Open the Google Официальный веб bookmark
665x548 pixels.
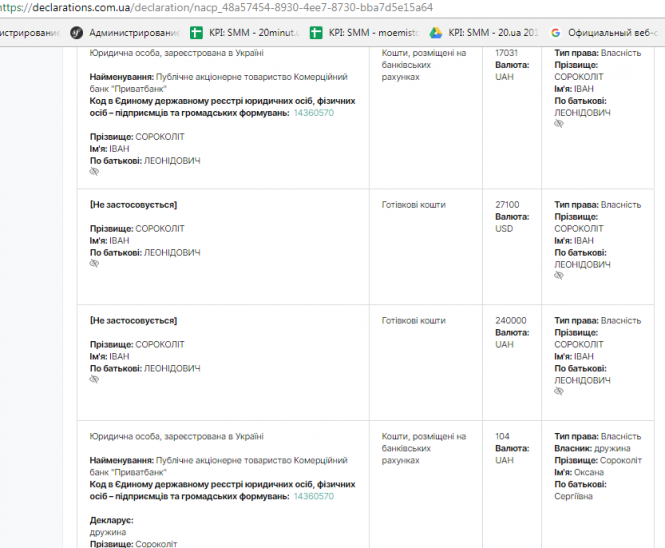pos(602,32)
